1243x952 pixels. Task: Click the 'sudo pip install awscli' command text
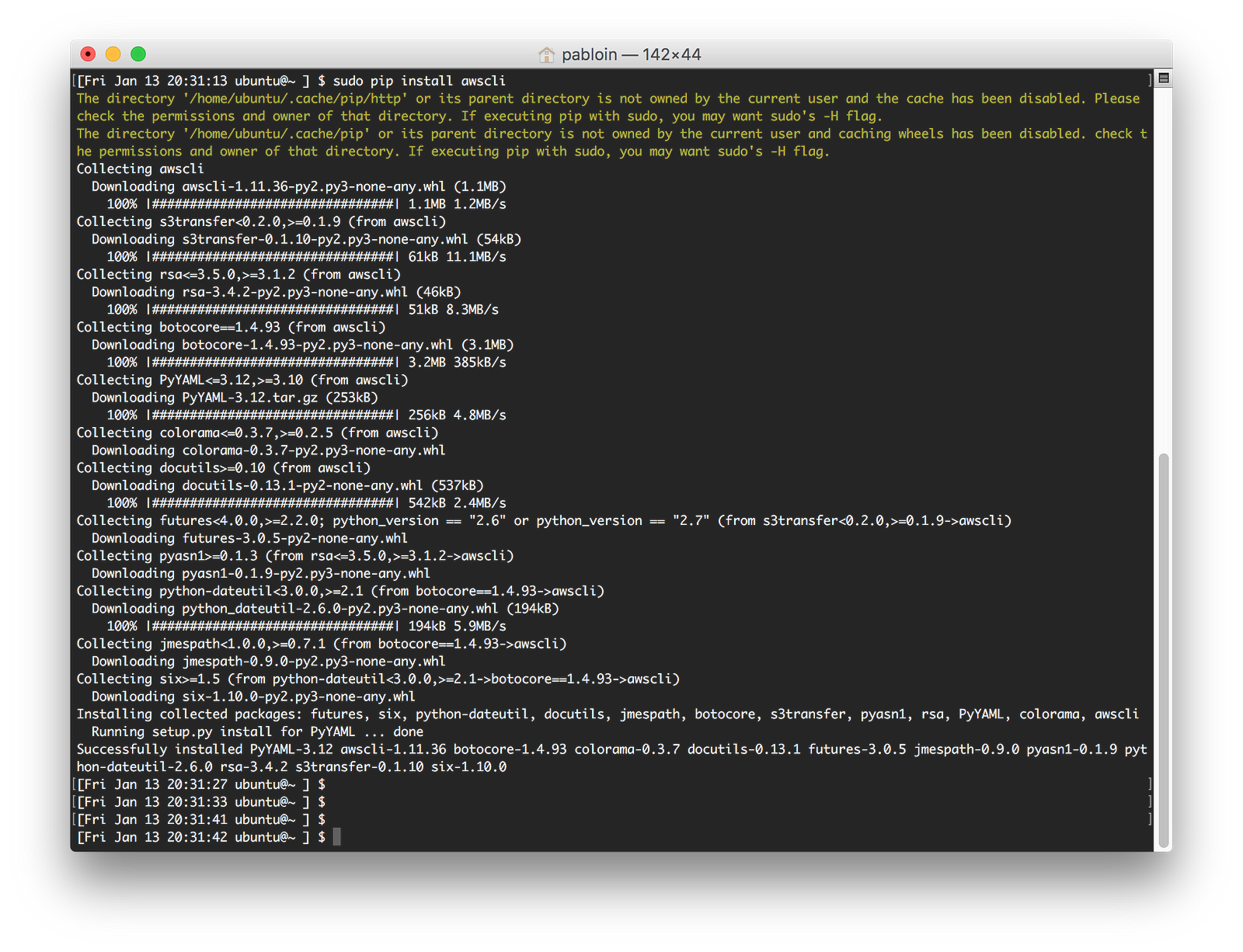420,81
